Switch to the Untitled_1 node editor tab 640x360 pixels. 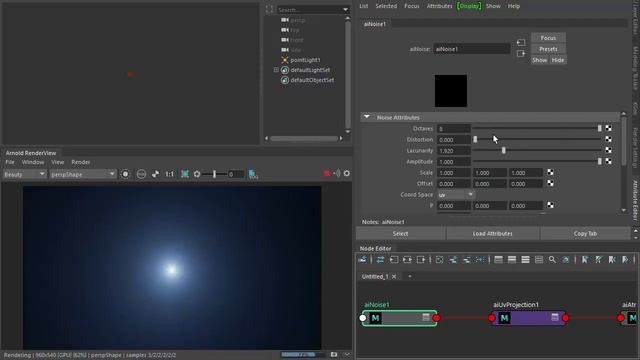[x=375, y=276]
